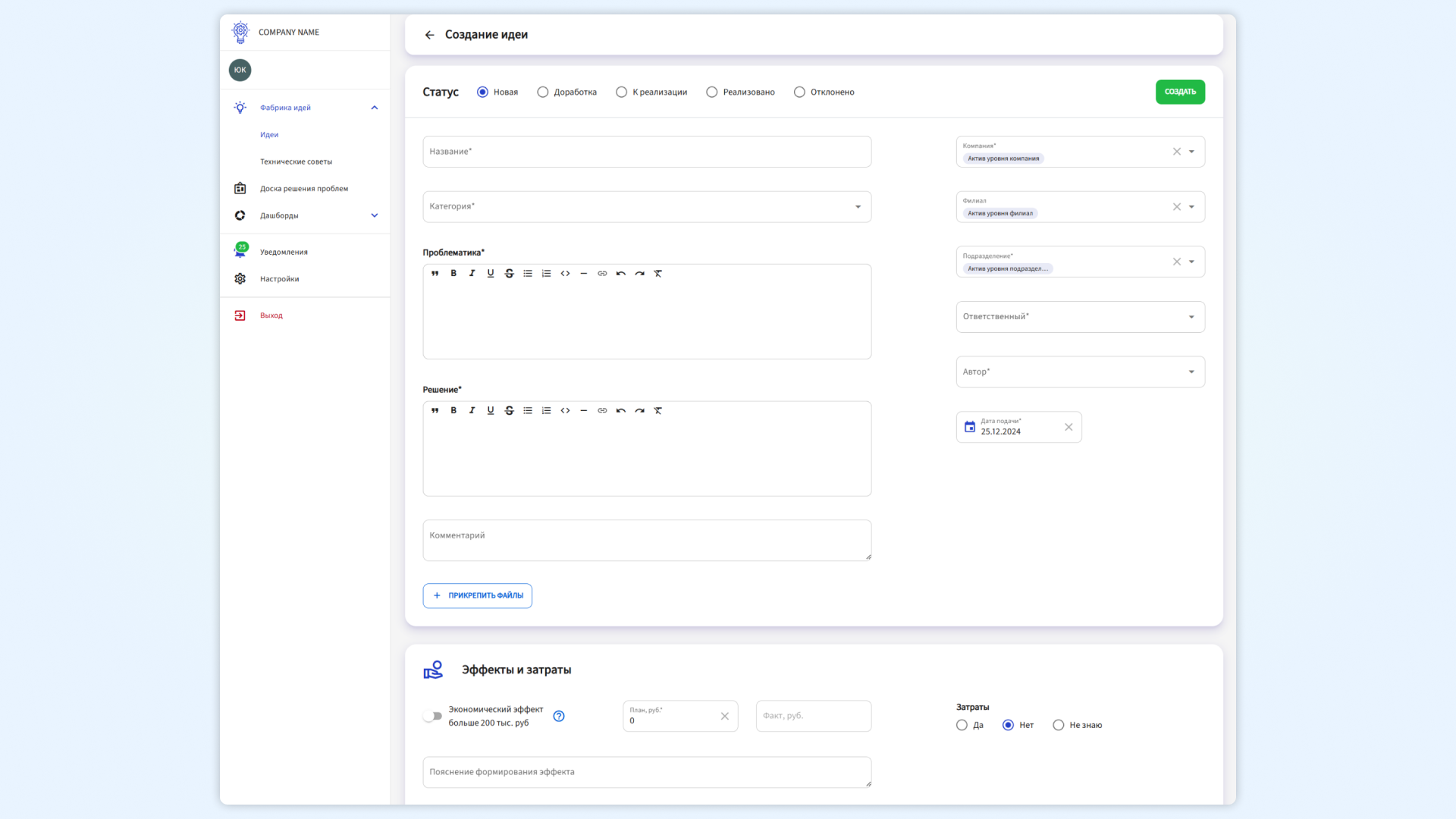This screenshot has height=819, width=1456.
Task: Insert code block in Проблематика editor
Action: (x=565, y=274)
